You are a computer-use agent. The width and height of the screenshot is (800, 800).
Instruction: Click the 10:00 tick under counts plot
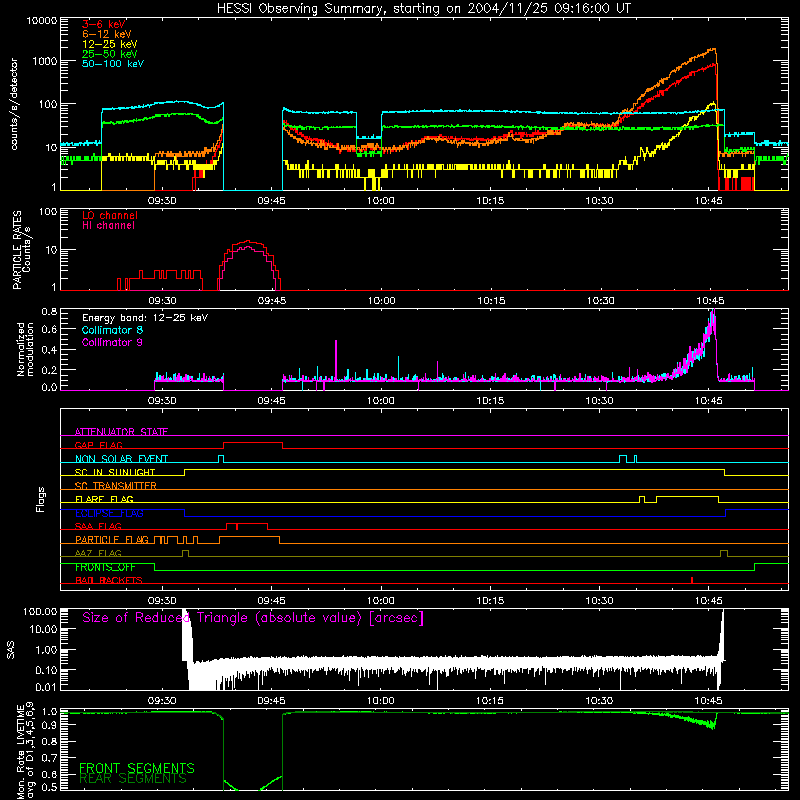coord(381,201)
